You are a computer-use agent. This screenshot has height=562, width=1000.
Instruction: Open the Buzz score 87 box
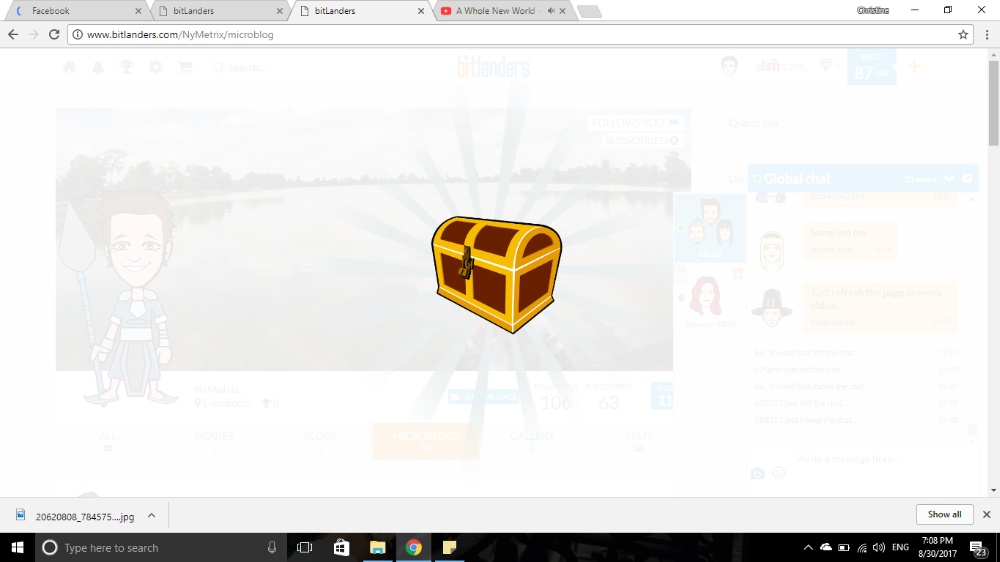(x=871, y=67)
